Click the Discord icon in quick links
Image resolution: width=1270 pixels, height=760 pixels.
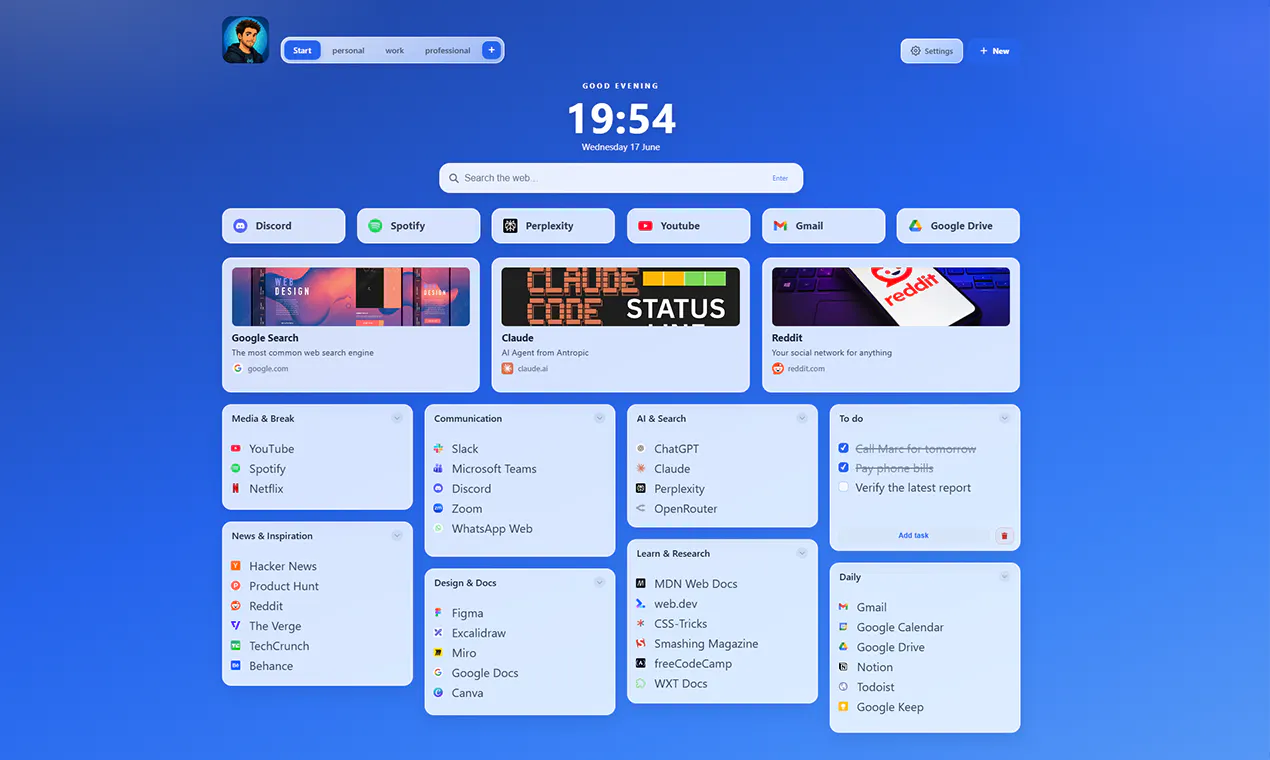[x=240, y=226]
